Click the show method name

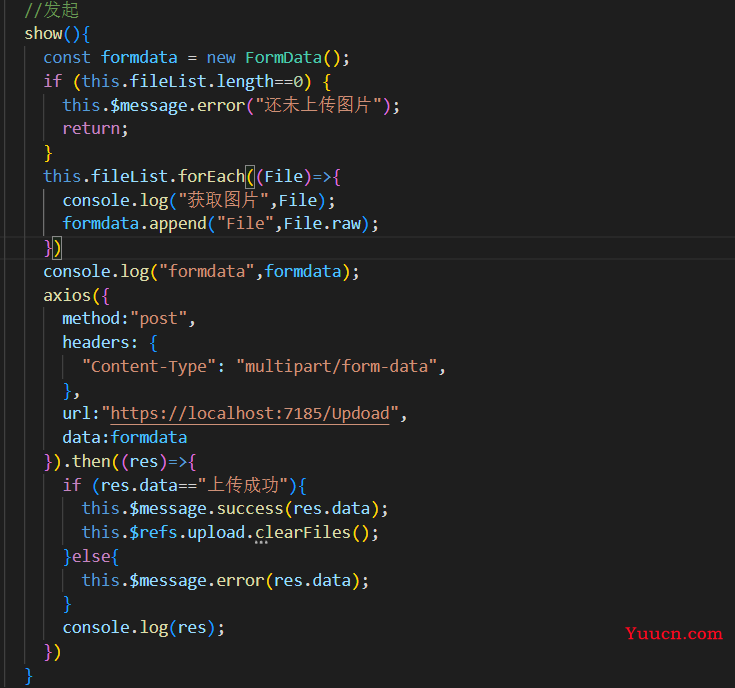point(43,33)
